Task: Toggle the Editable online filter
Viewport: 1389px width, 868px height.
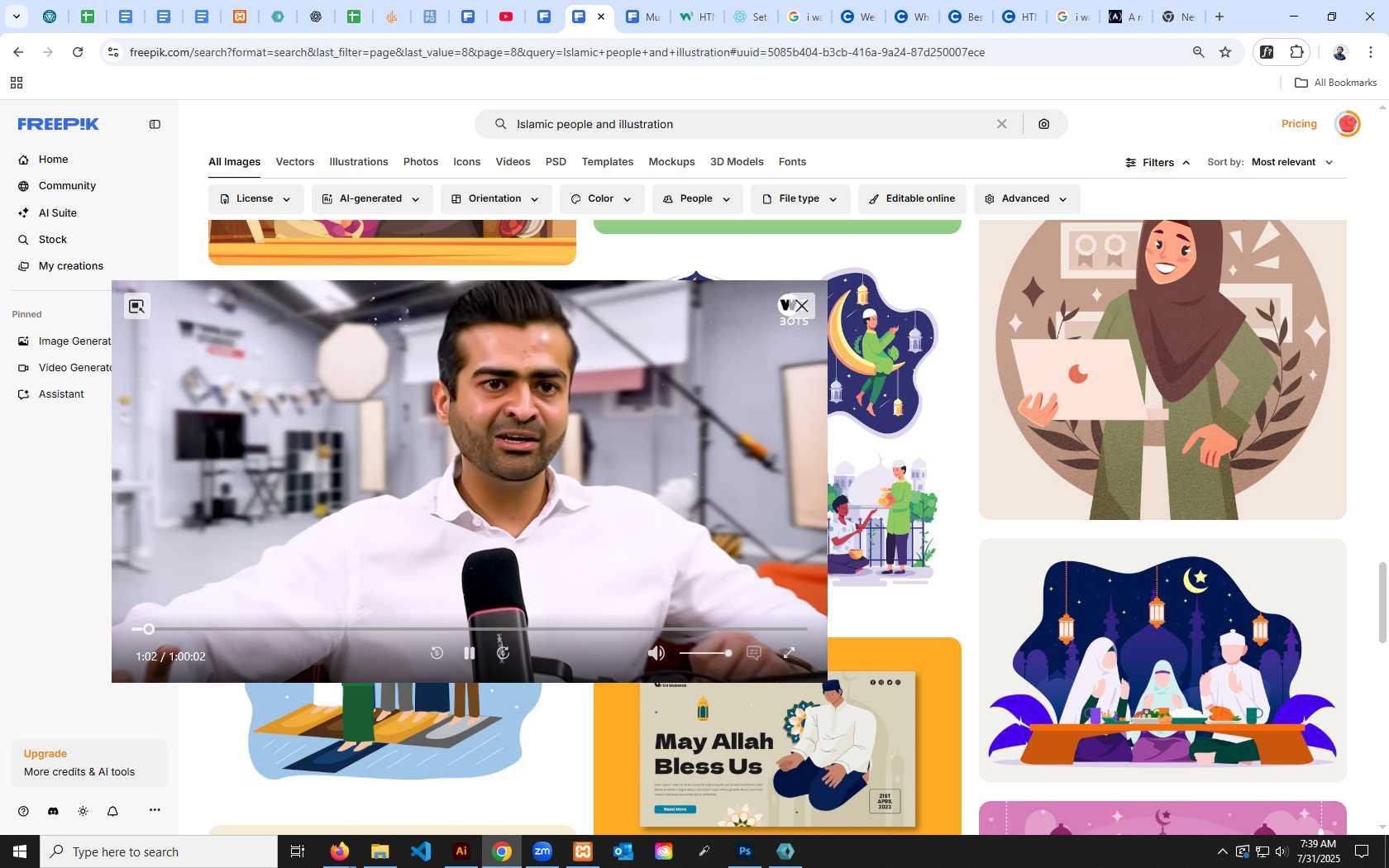Action: pyautogui.click(x=912, y=199)
